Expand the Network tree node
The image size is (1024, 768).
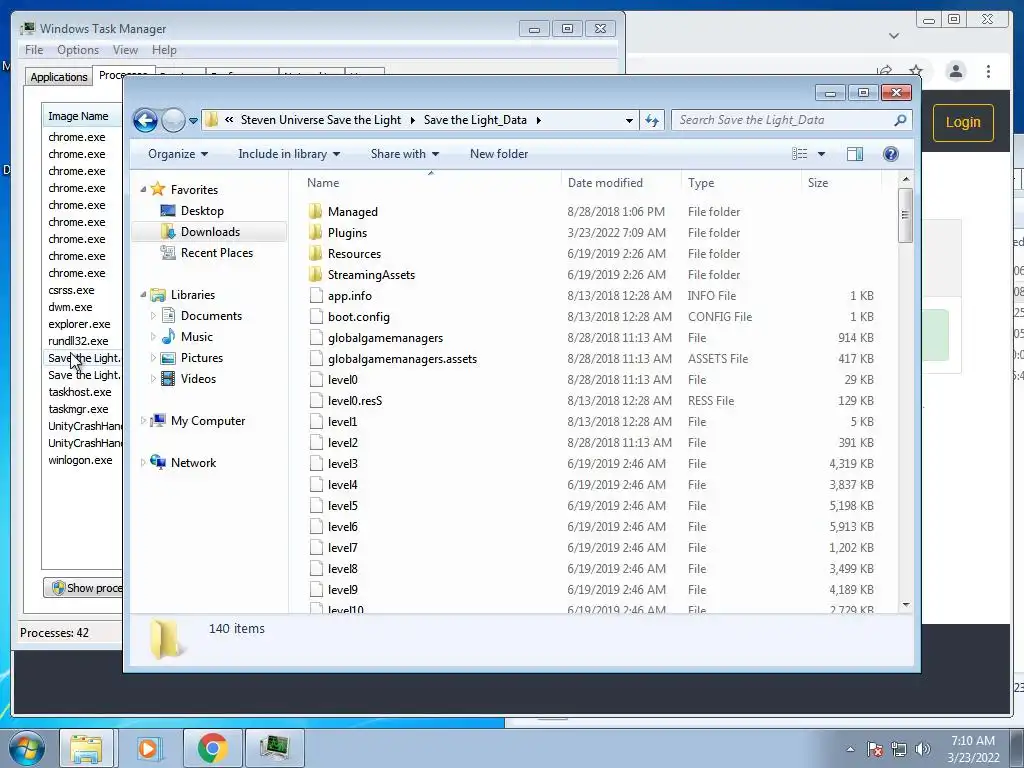[x=143, y=462]
